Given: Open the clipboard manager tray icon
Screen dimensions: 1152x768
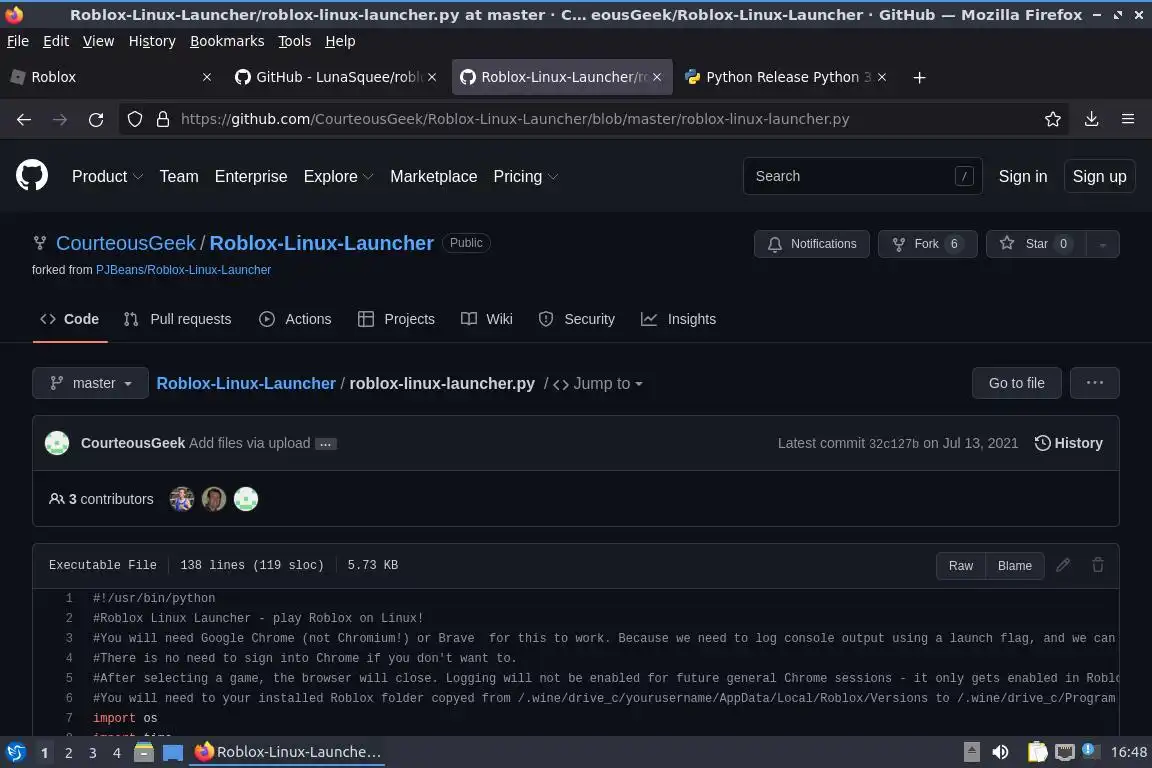Looking at the screenshot, I should tap(1037, 752).
